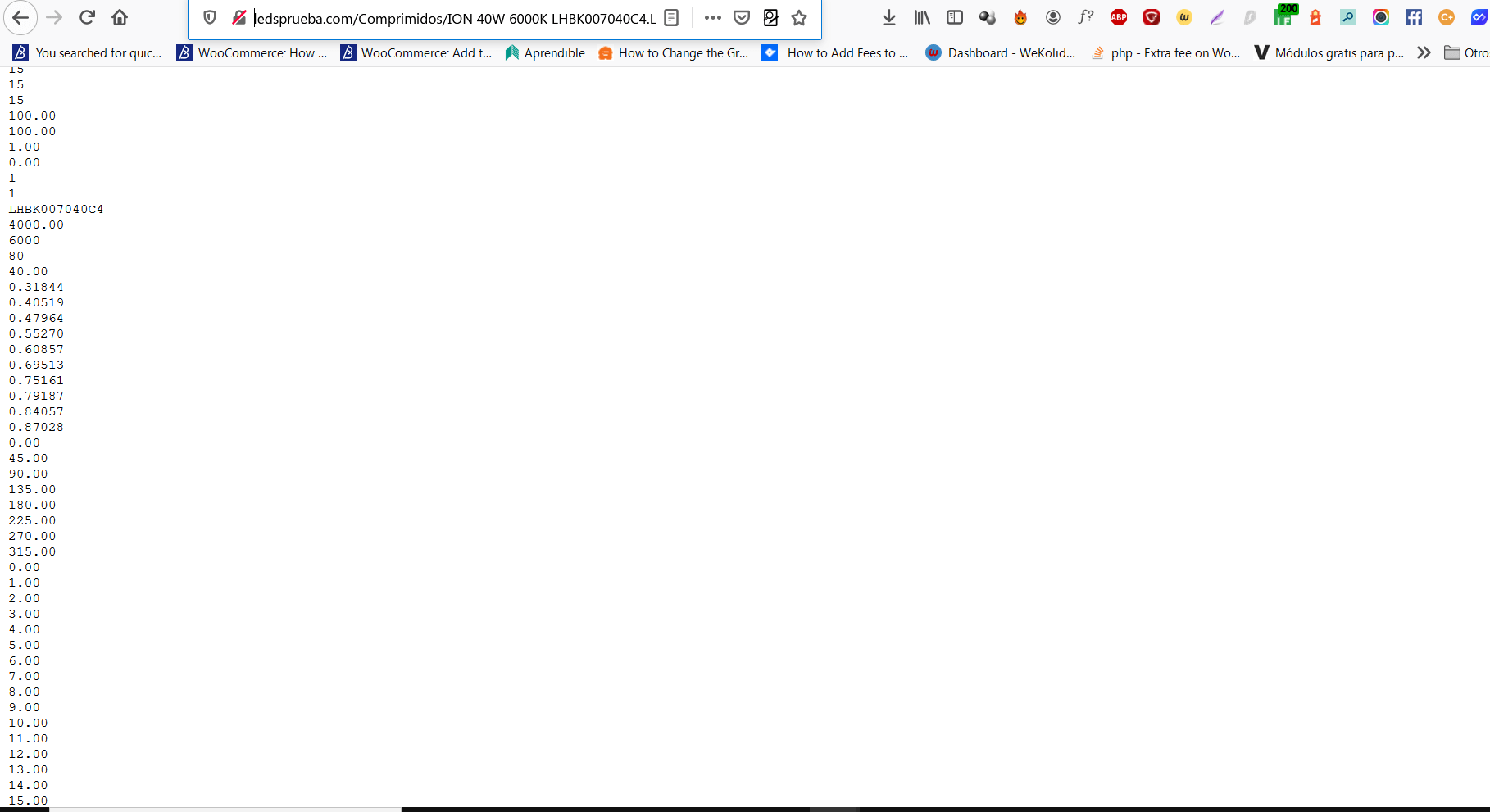
Task: Toggle the reader view icon
Action: [x=671, y=18]
